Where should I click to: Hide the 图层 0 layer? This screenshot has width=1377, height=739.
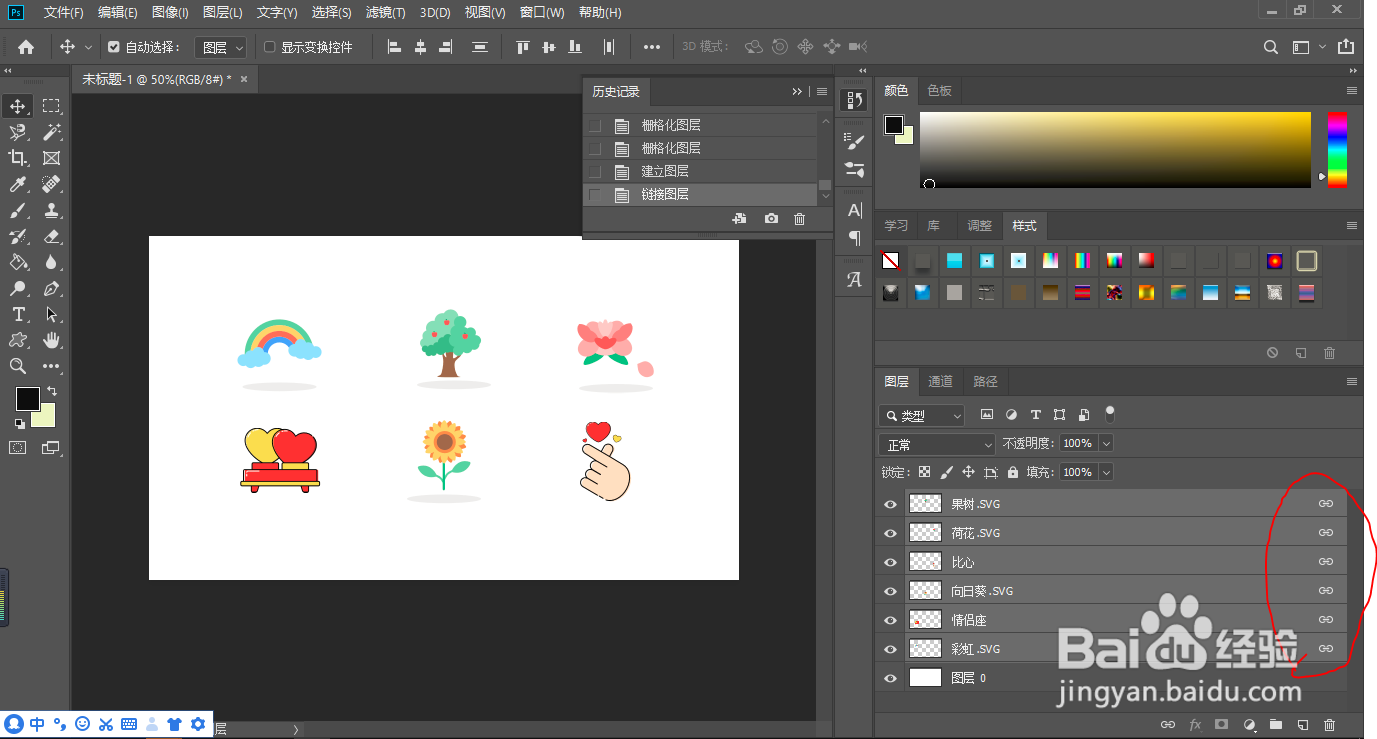click(890, 678)
